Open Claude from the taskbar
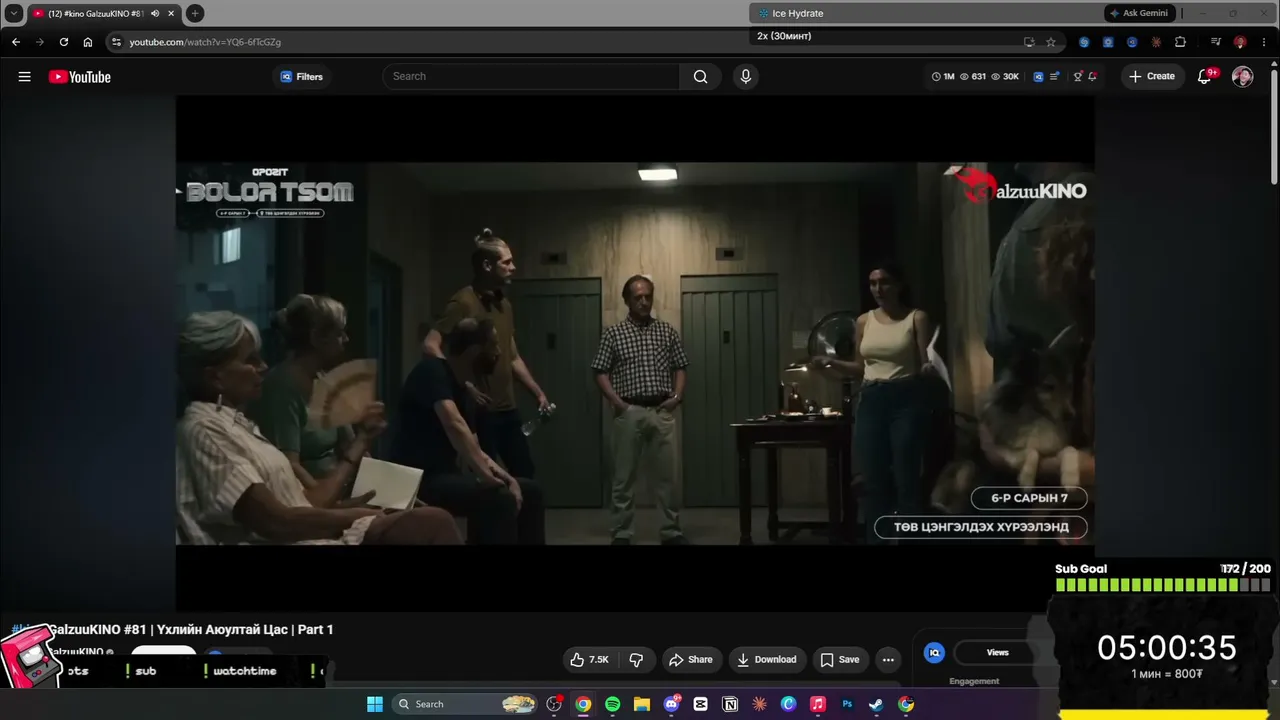The image size is (1280, 720). point(759,704)
